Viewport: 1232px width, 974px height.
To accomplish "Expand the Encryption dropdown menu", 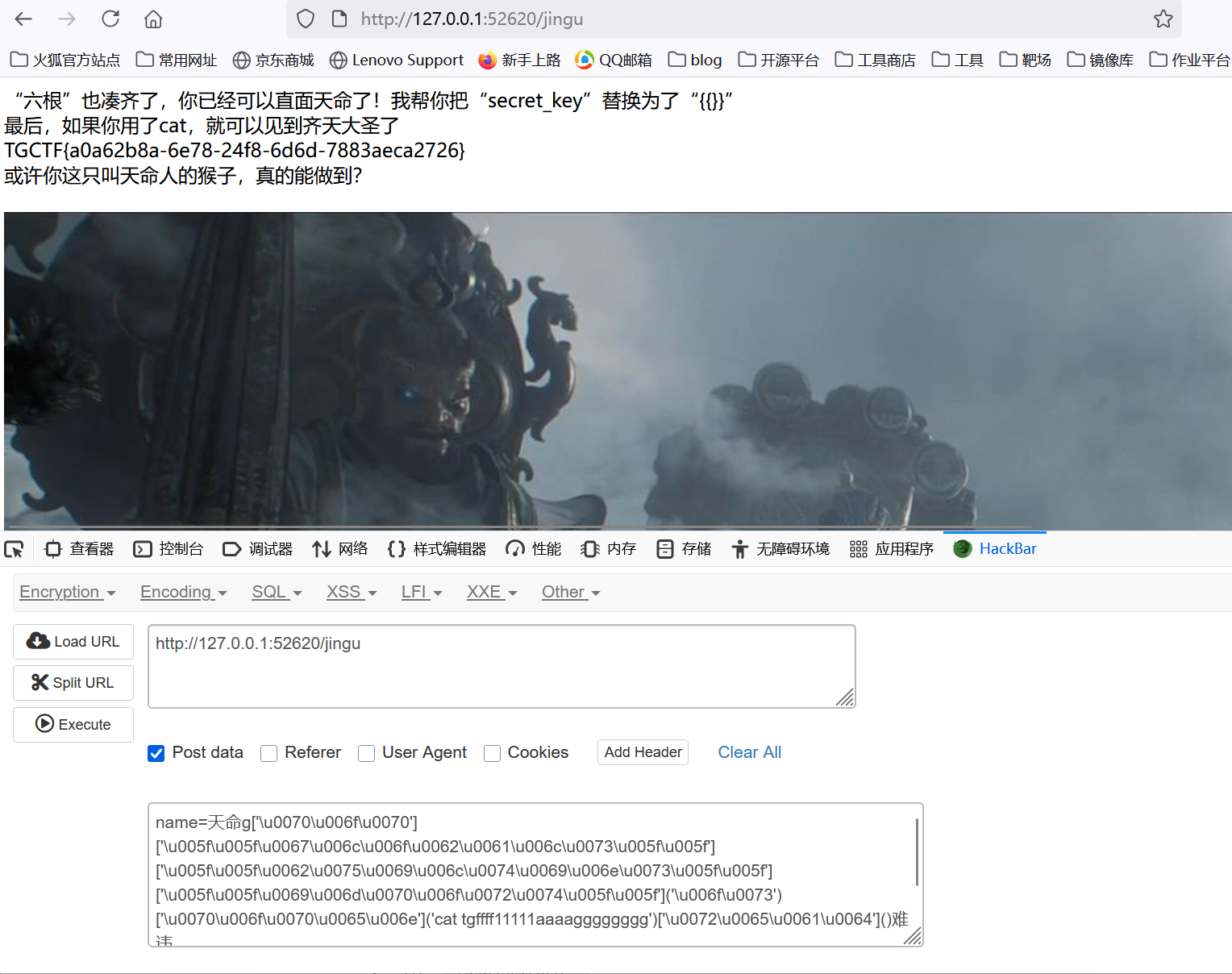I will click(x=68, y=592).
